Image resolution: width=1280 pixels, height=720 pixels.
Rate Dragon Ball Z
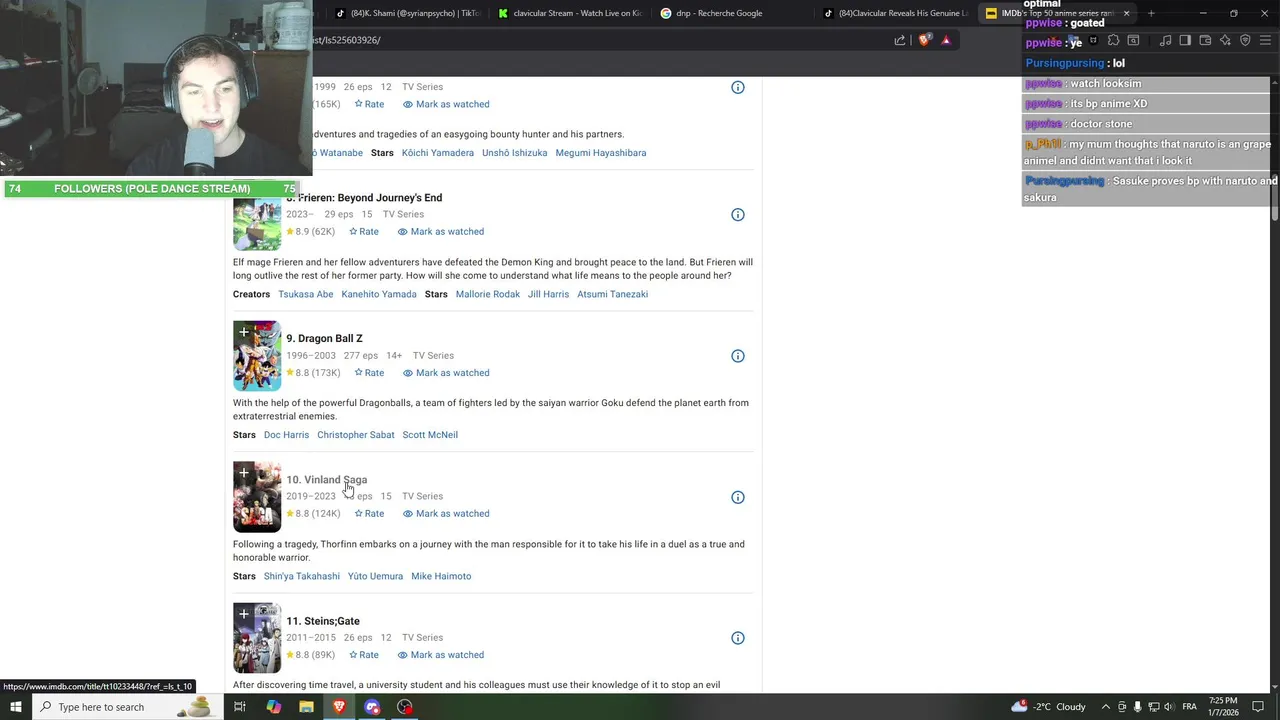(x=369, y=373)
